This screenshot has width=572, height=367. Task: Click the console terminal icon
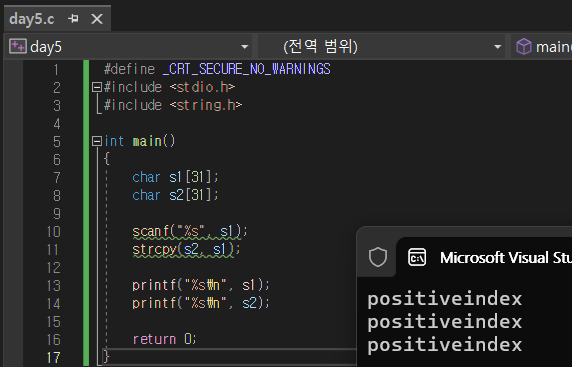(x=417, y=257)
